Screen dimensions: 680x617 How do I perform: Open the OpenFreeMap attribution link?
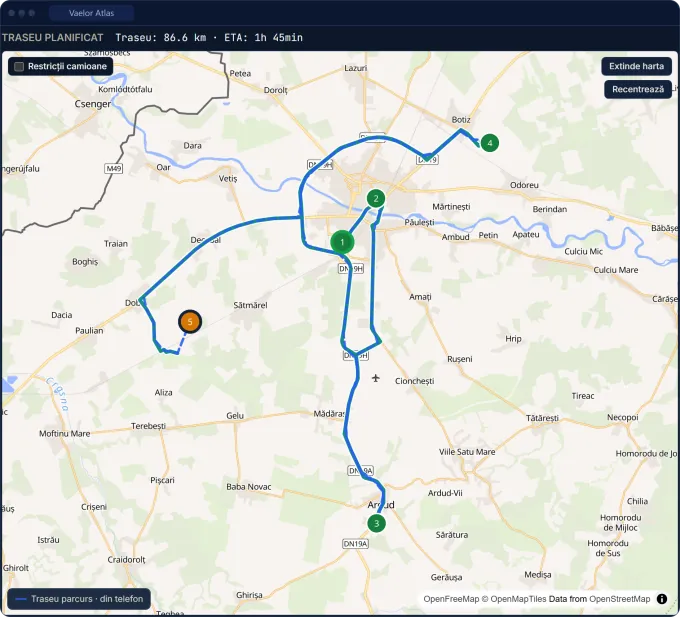click(451, 599)
